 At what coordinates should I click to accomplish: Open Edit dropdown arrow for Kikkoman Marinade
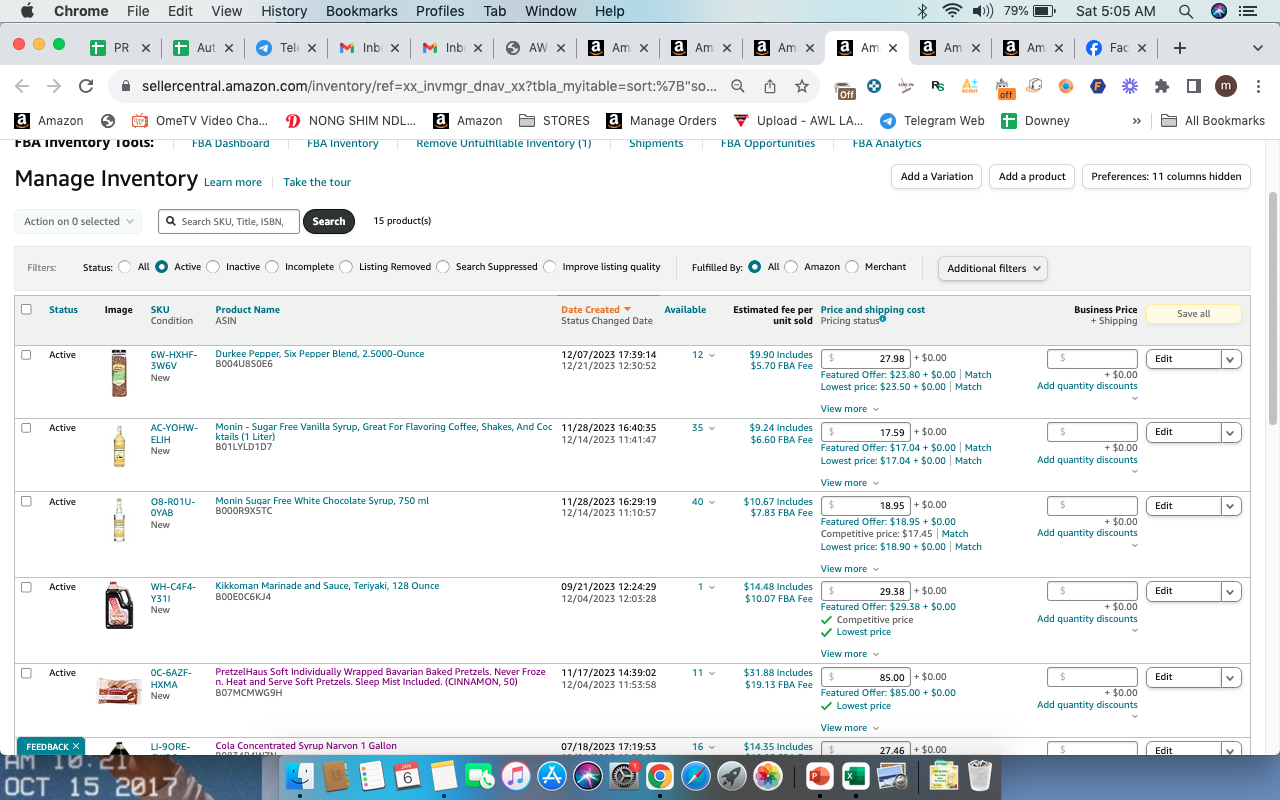(1231, 591)
